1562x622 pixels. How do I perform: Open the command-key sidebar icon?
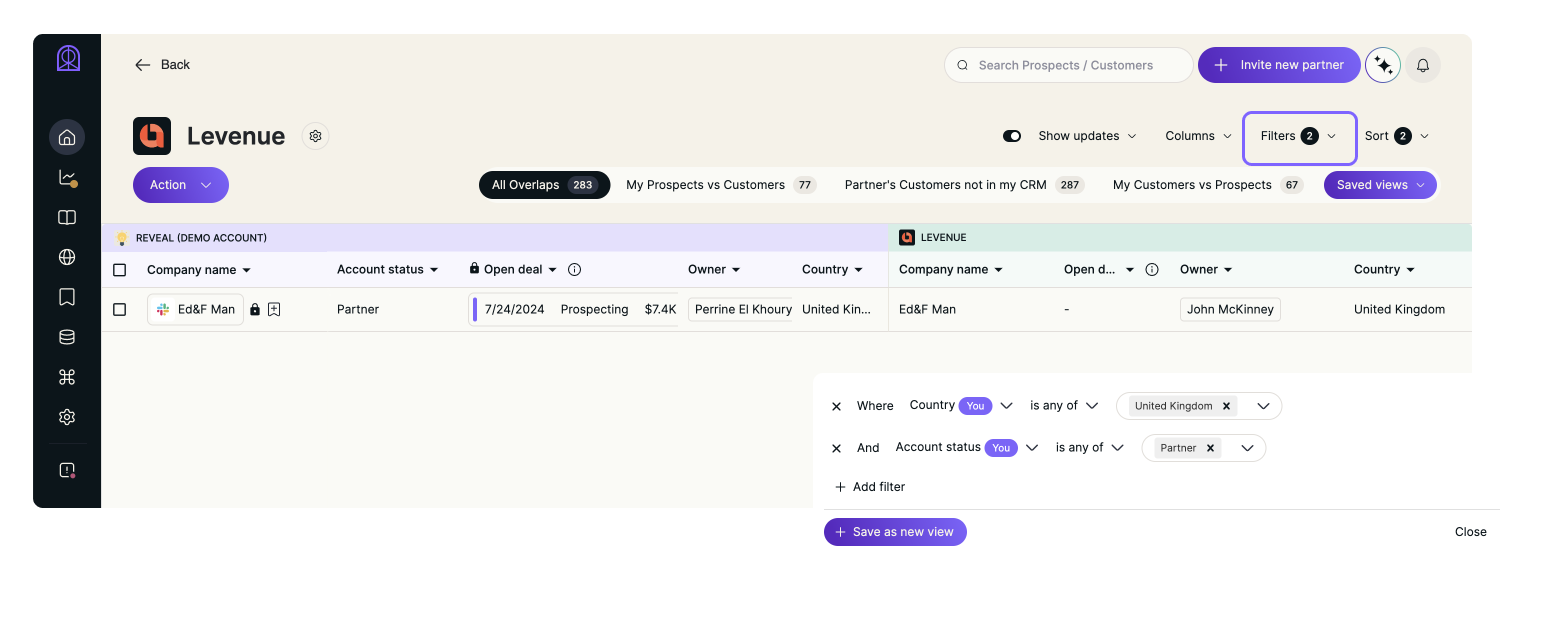(67, 377)
